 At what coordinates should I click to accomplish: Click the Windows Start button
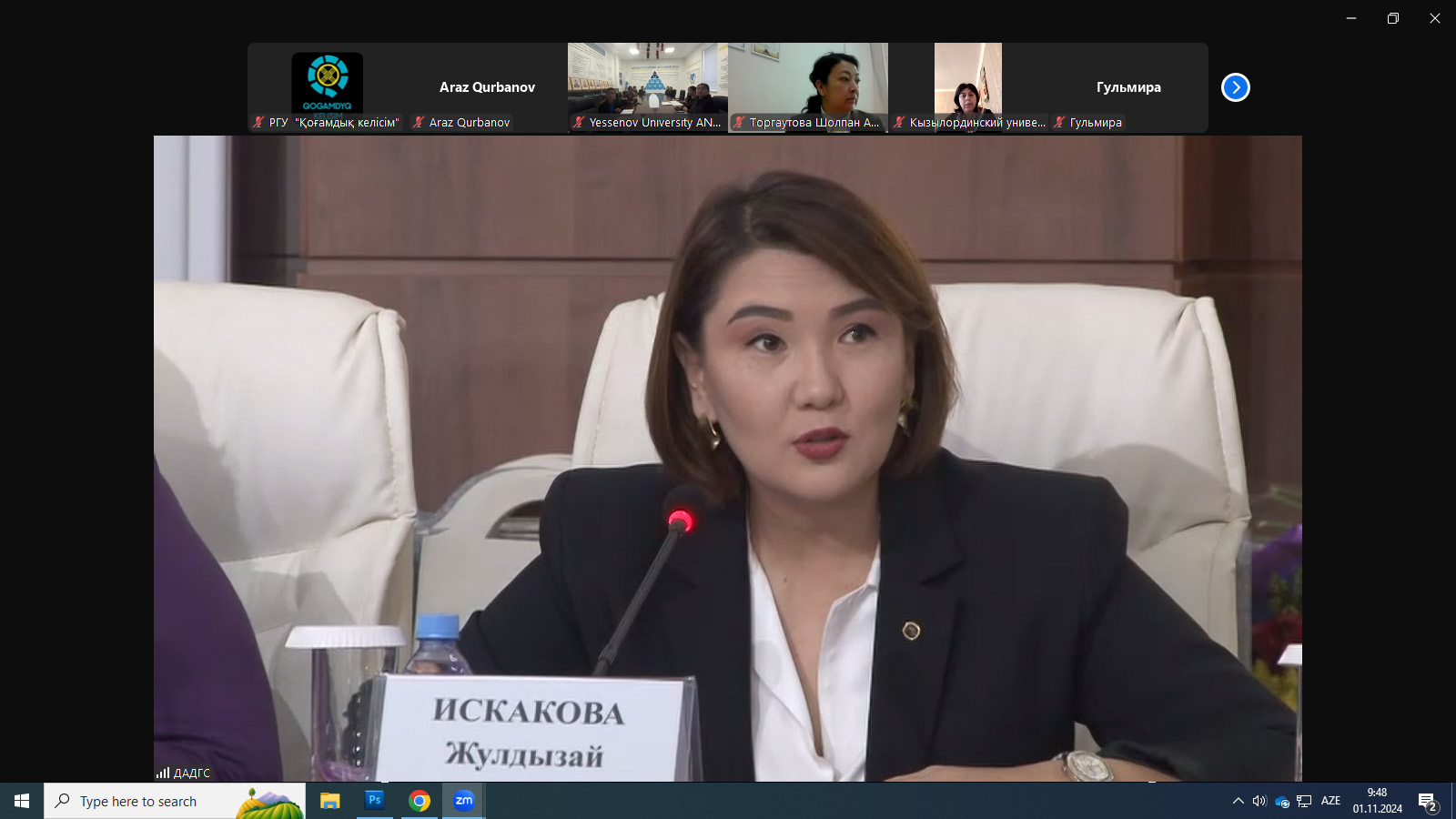click(x=22, y=801)
